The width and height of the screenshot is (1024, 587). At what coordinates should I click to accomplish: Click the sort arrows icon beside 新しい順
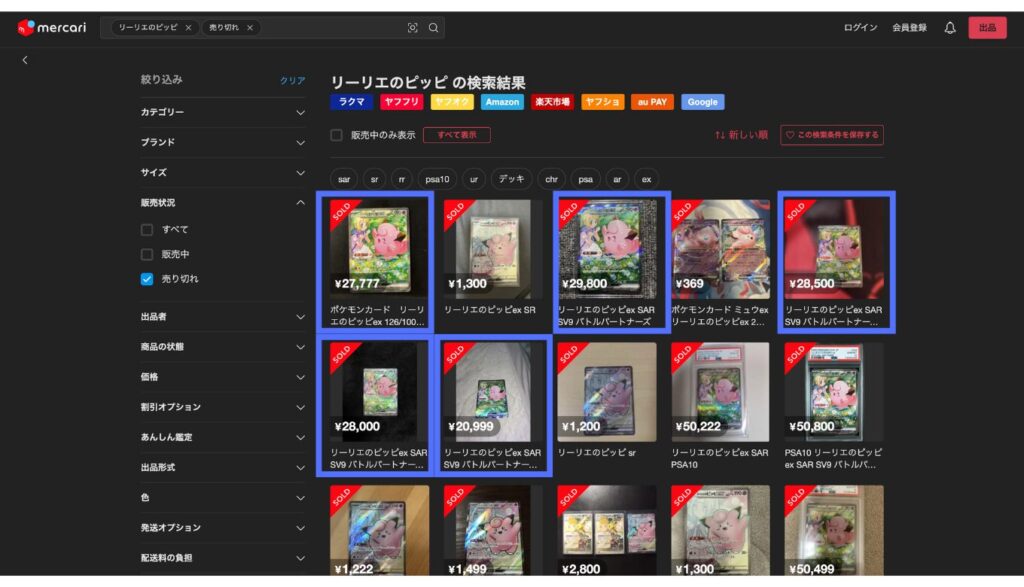point(720,135)
